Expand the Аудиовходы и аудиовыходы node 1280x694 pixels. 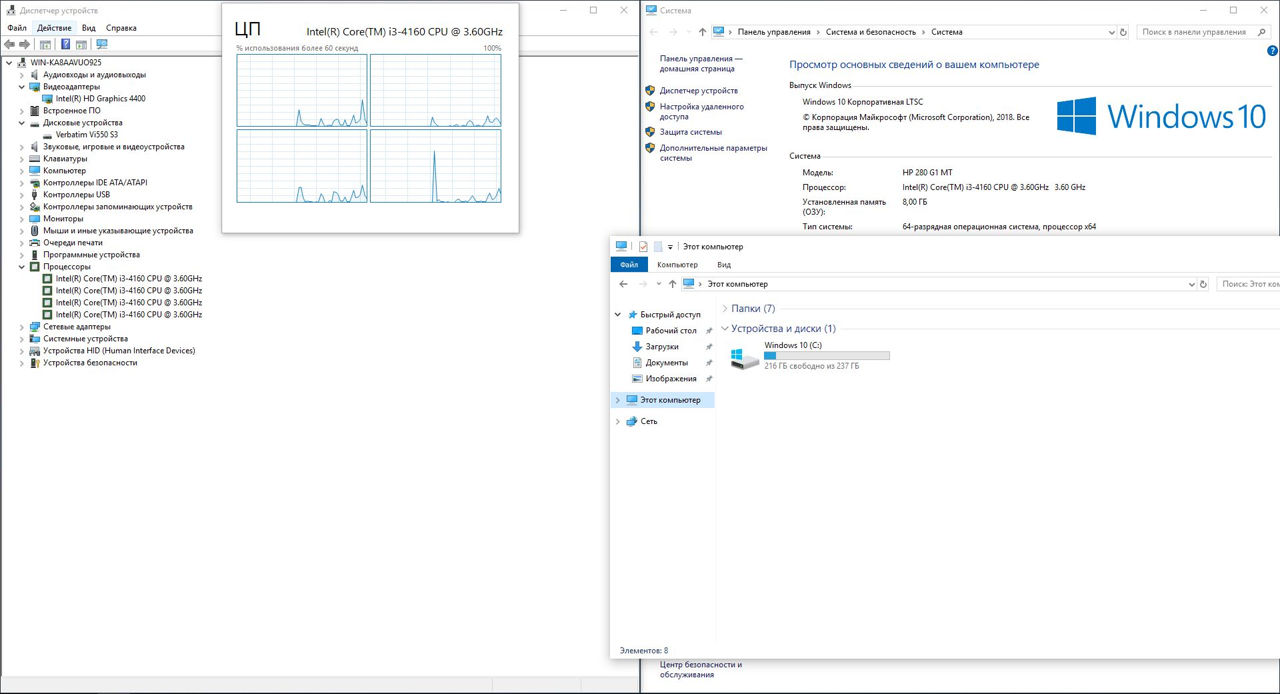(x=22, y=75)
